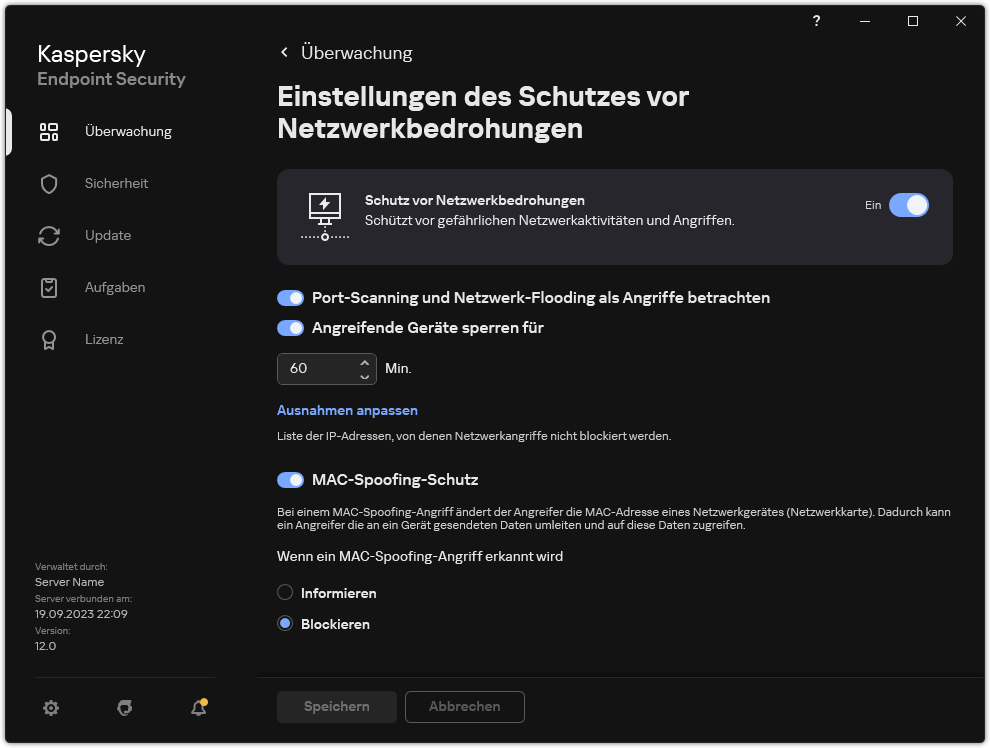This screenshot has height=748, width=990.
Task: Select the Sicherheit shield icon
Action: tap(49, 183)
